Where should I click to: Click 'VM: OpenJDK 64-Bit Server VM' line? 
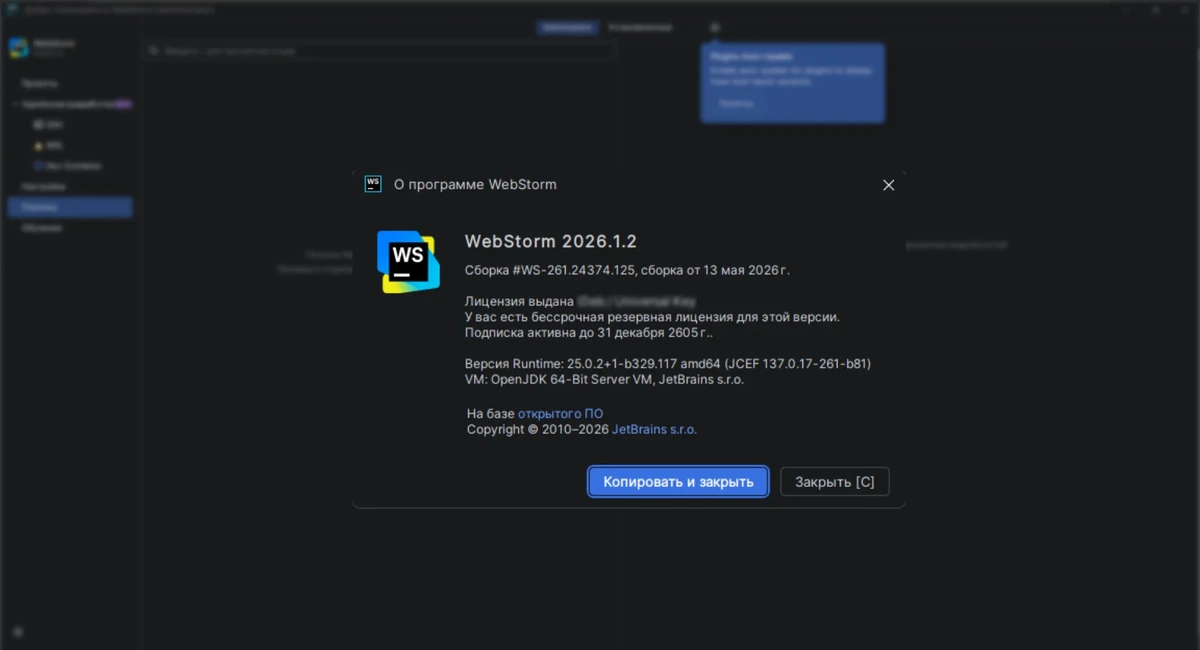604,380
